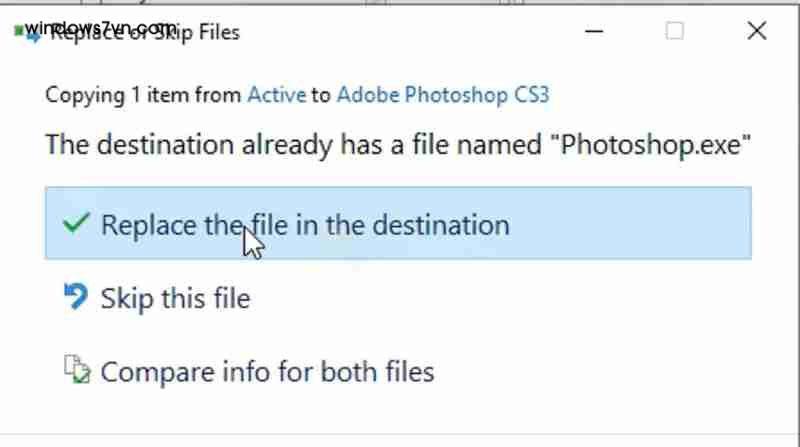Open the "Active" source folder link

pyautogui.click(x=276, y=95)
